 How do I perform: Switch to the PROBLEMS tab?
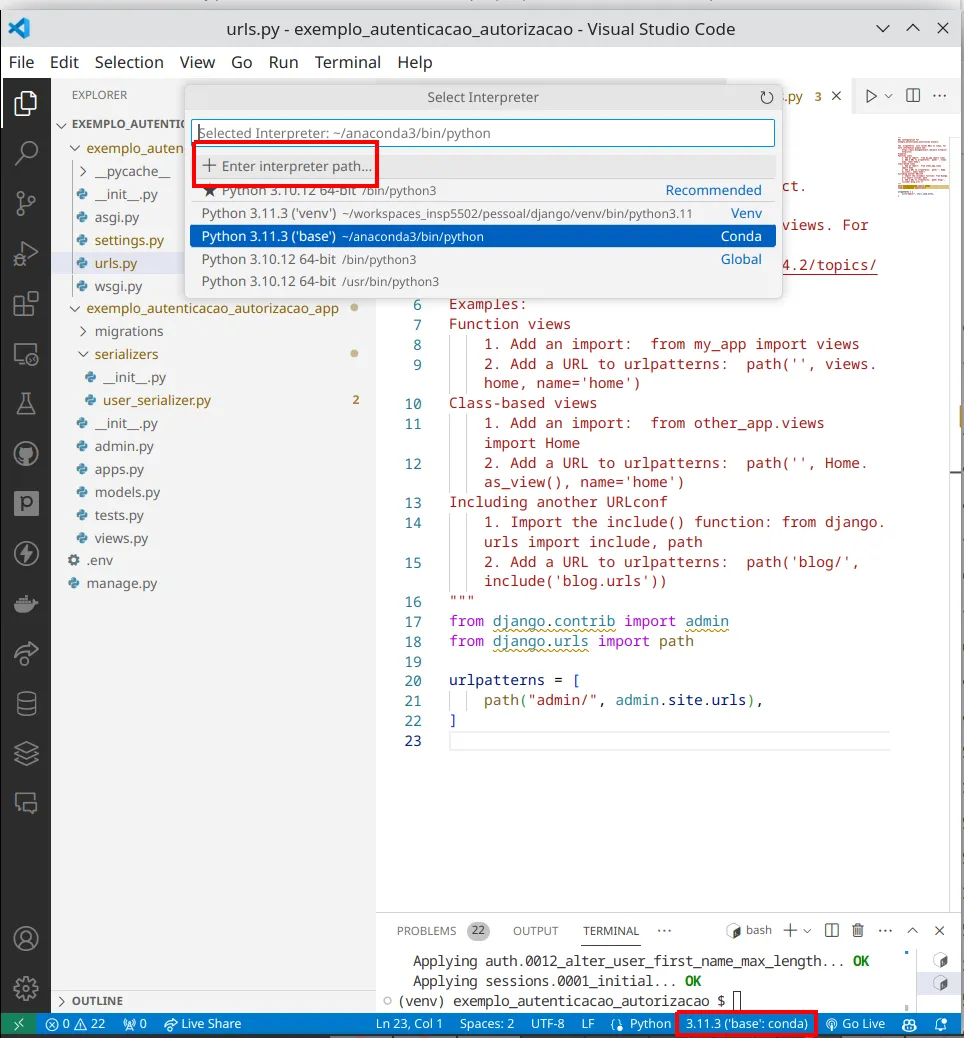pyautogui.click(x=426, y=931)
